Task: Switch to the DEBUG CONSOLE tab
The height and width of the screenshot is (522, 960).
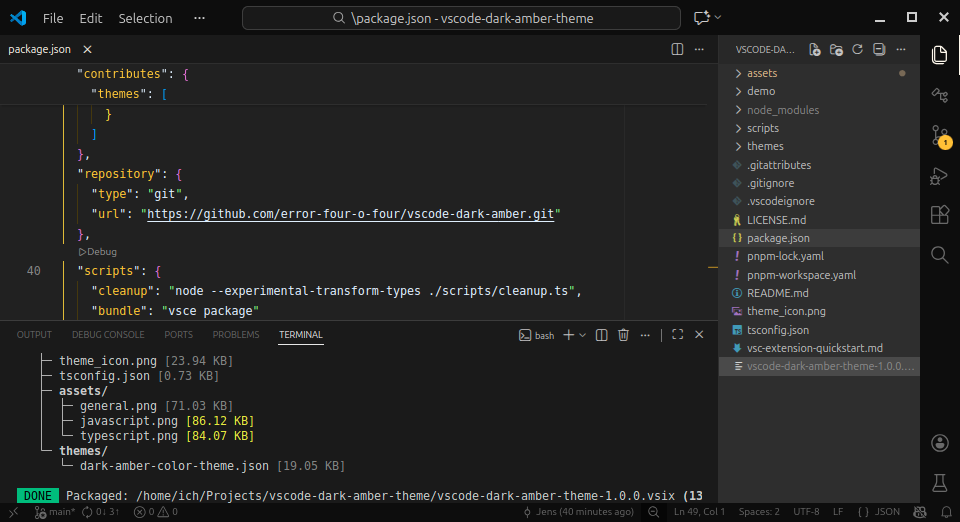Action: point(108,335)
